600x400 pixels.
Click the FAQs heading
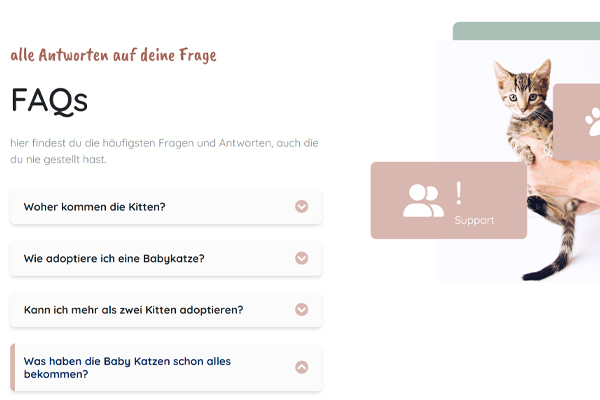tap(49, 101)
